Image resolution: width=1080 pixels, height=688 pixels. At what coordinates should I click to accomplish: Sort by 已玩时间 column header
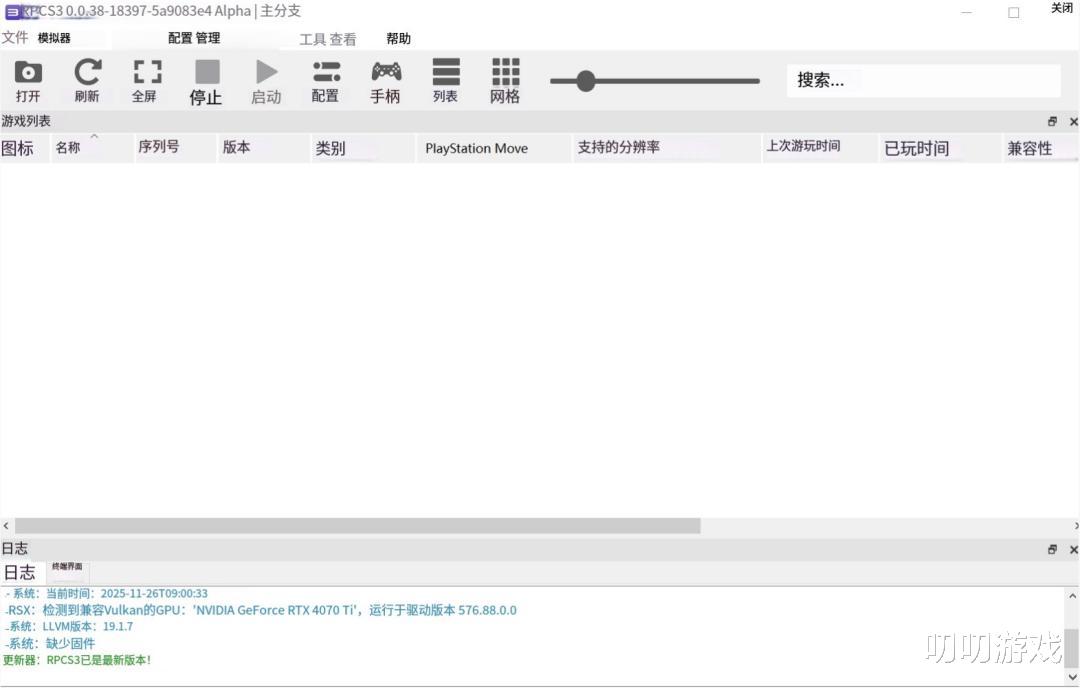940,147
